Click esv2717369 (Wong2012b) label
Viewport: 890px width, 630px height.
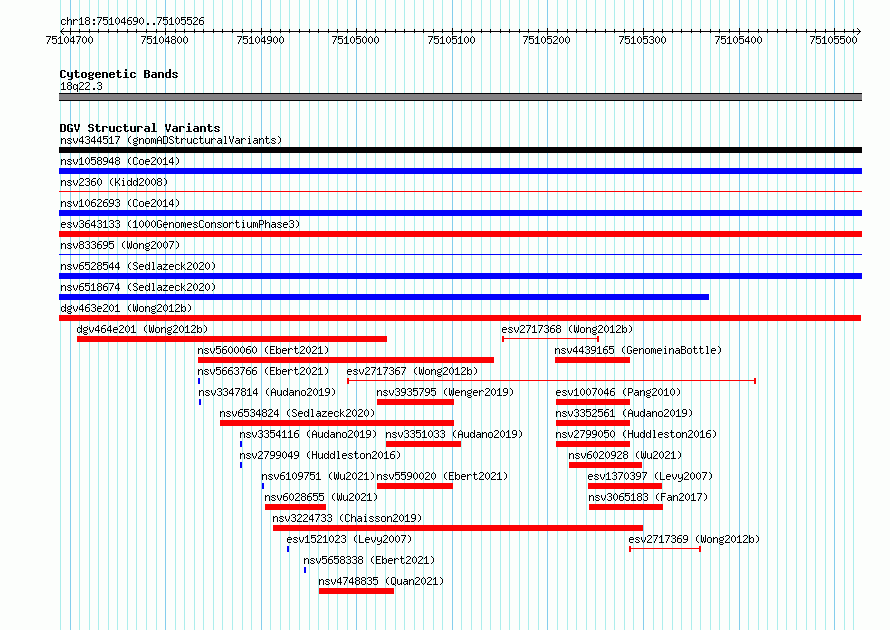(x=694, y=539)
